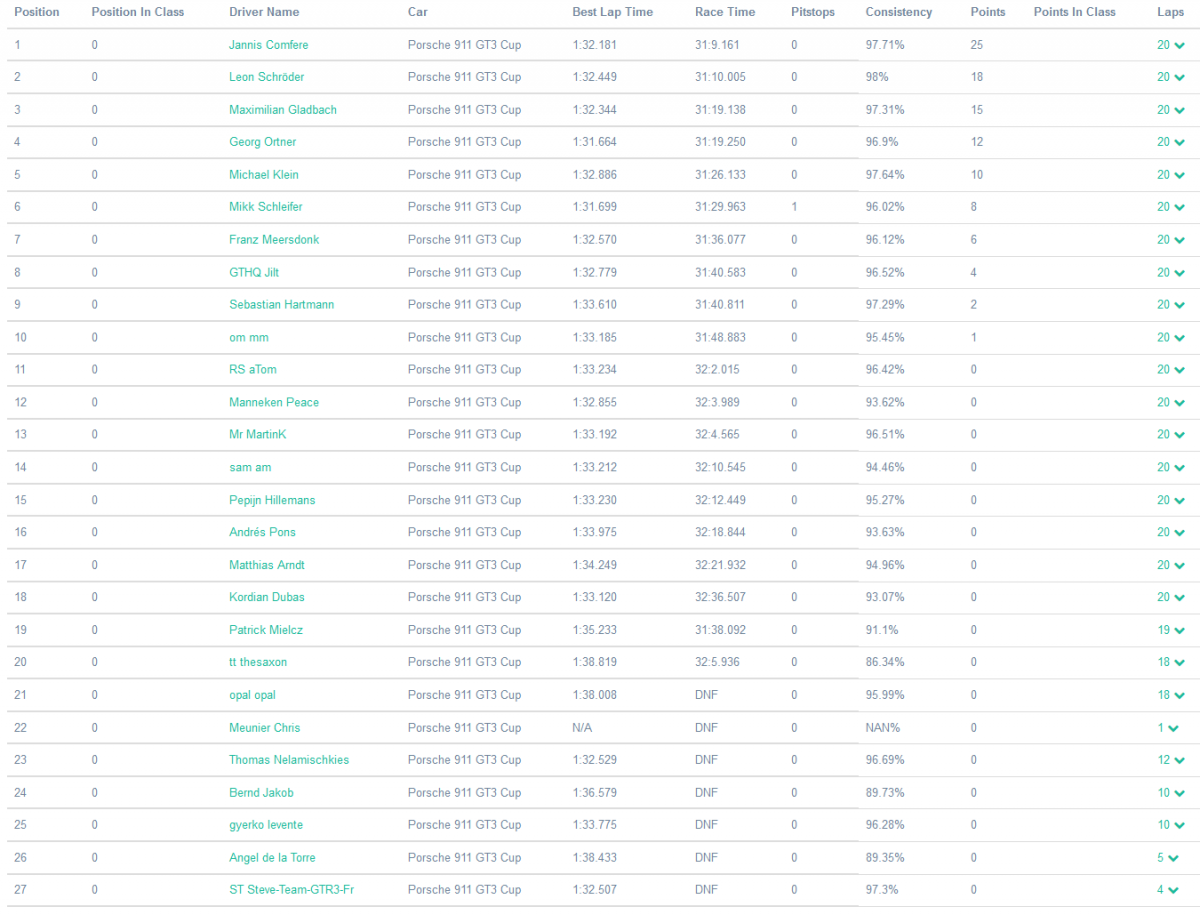Expand laps for Angel de la Torre
The width and height of the screenshot is (1200, 915).
click(x=1167, y=858)
